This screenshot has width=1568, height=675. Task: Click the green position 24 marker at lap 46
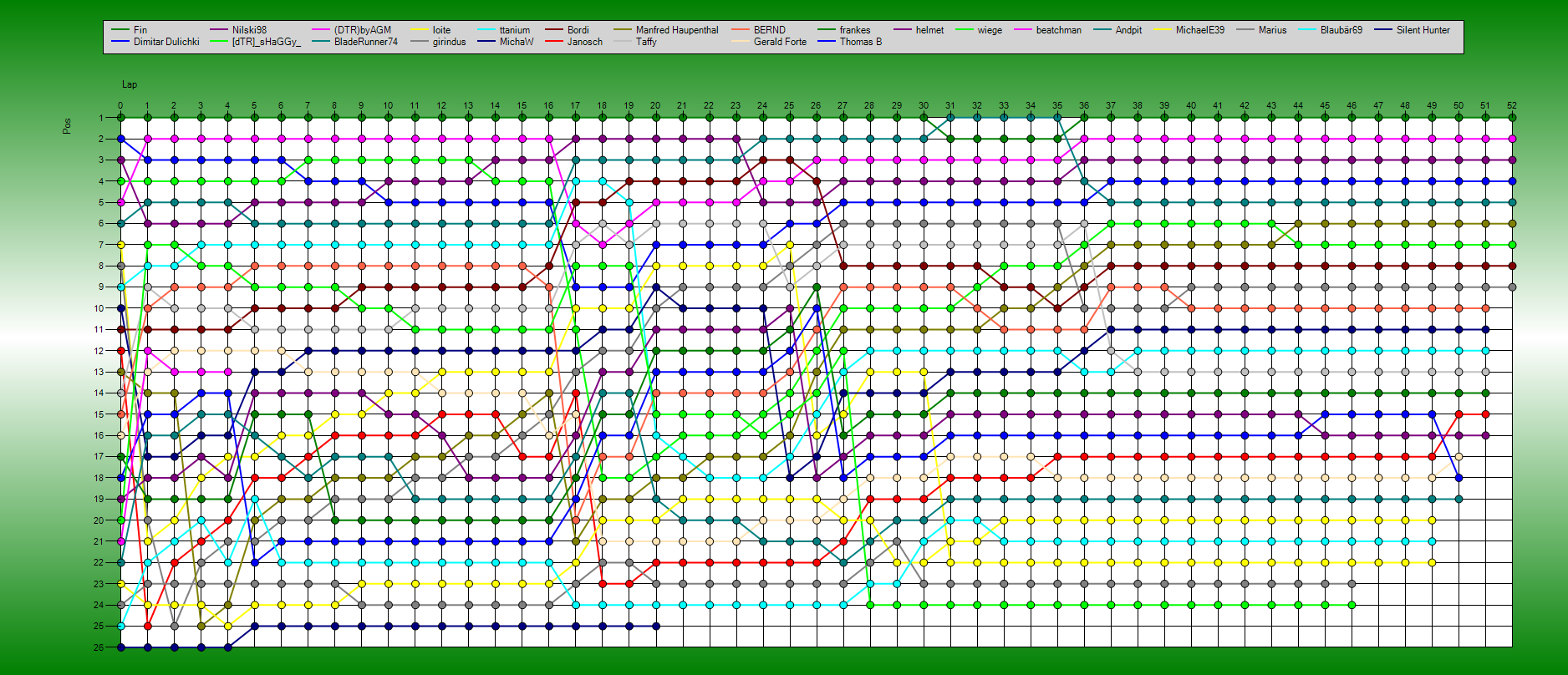tap(1352, 605)
